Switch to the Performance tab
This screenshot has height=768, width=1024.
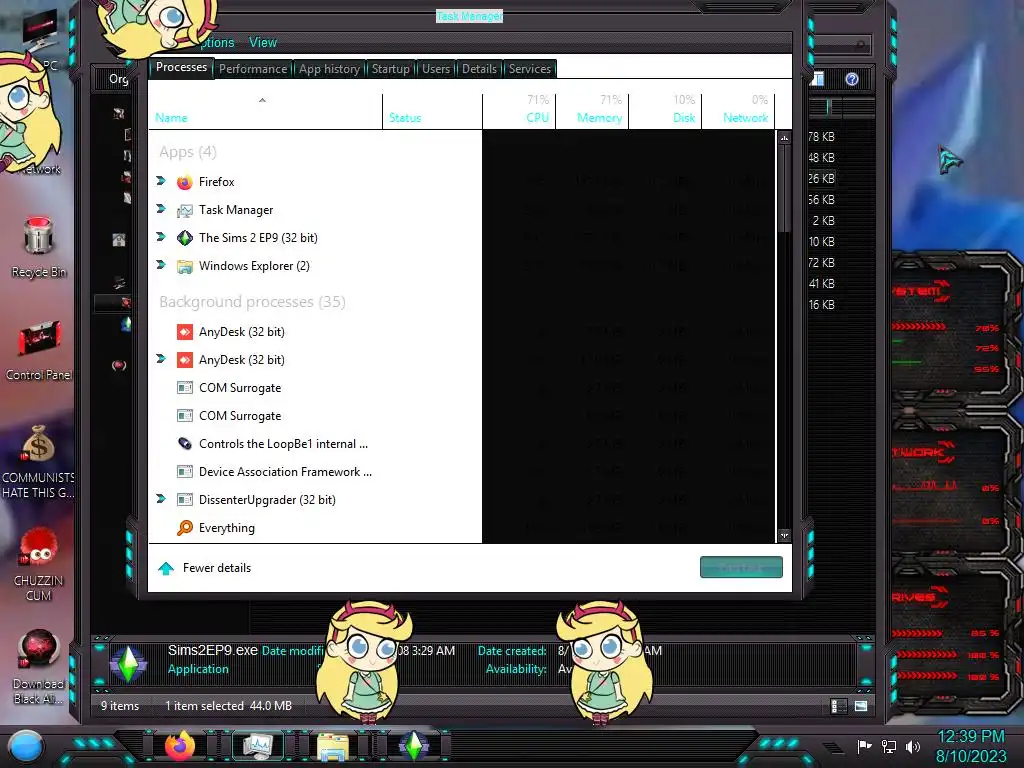pyautogui.click(x=253, y=69)
